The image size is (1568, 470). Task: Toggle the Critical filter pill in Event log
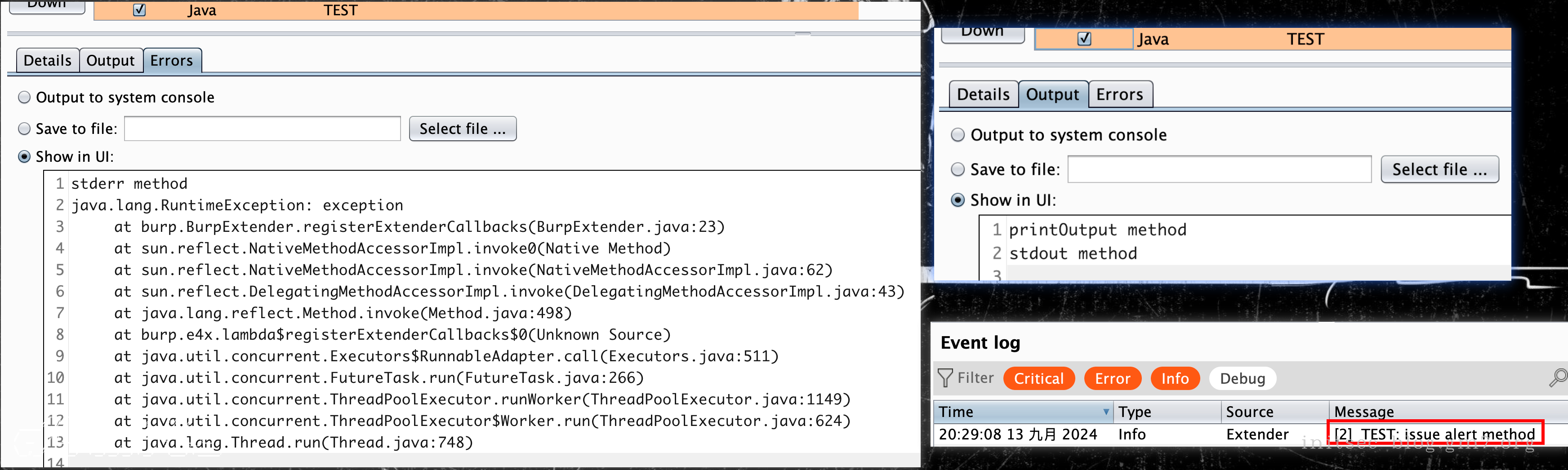[1038, 378]
